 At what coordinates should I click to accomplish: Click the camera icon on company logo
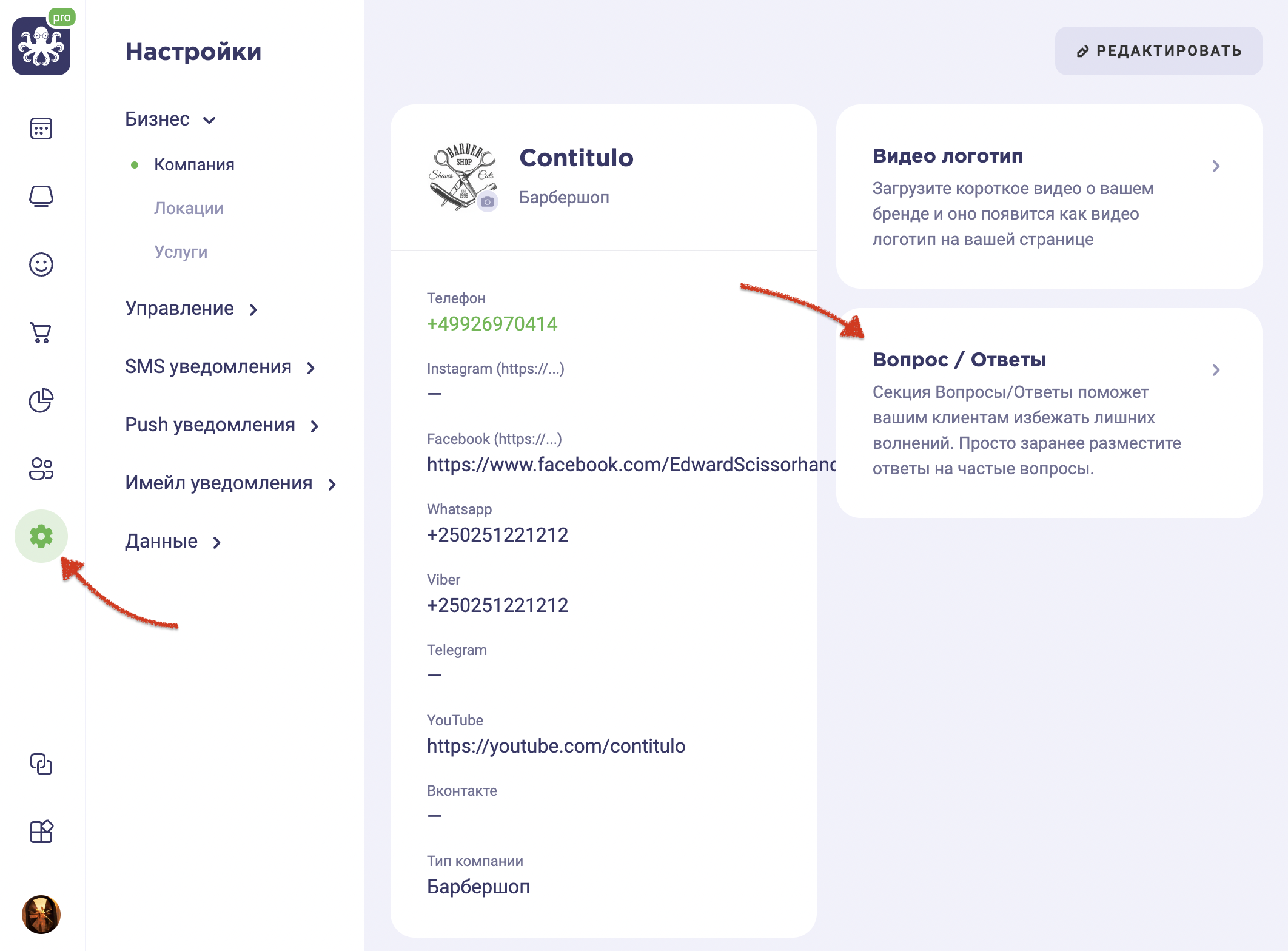[x=488, y=201]
